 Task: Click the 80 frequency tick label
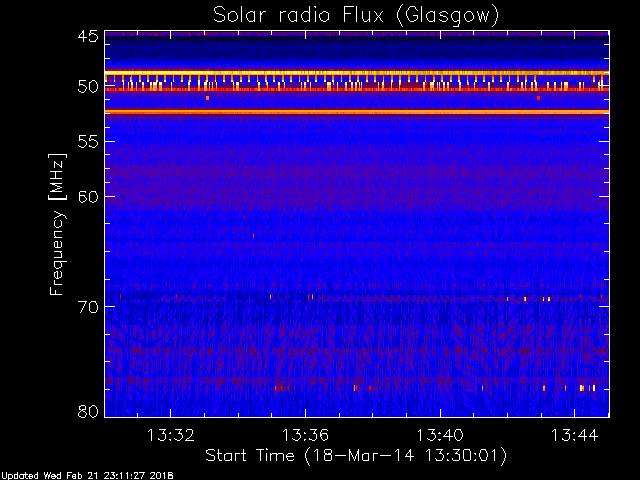[88, 411]
